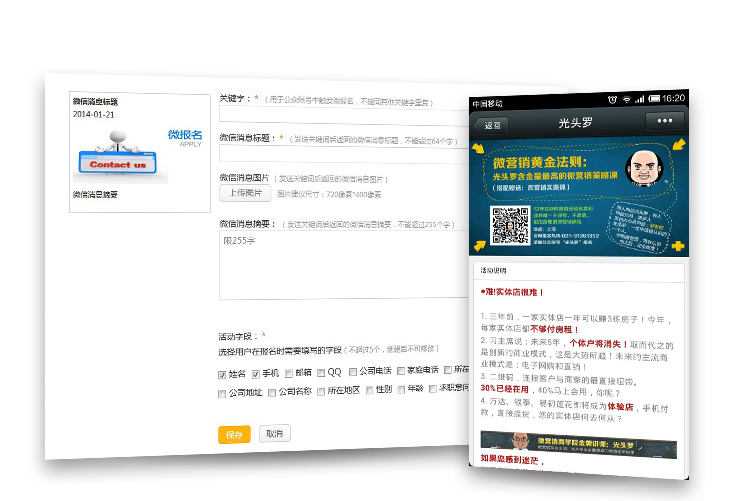Image resolution: width=748 pixels, height=501 pixels.
Task: Open the three-dot more menu
Action: tap(664, 122)
